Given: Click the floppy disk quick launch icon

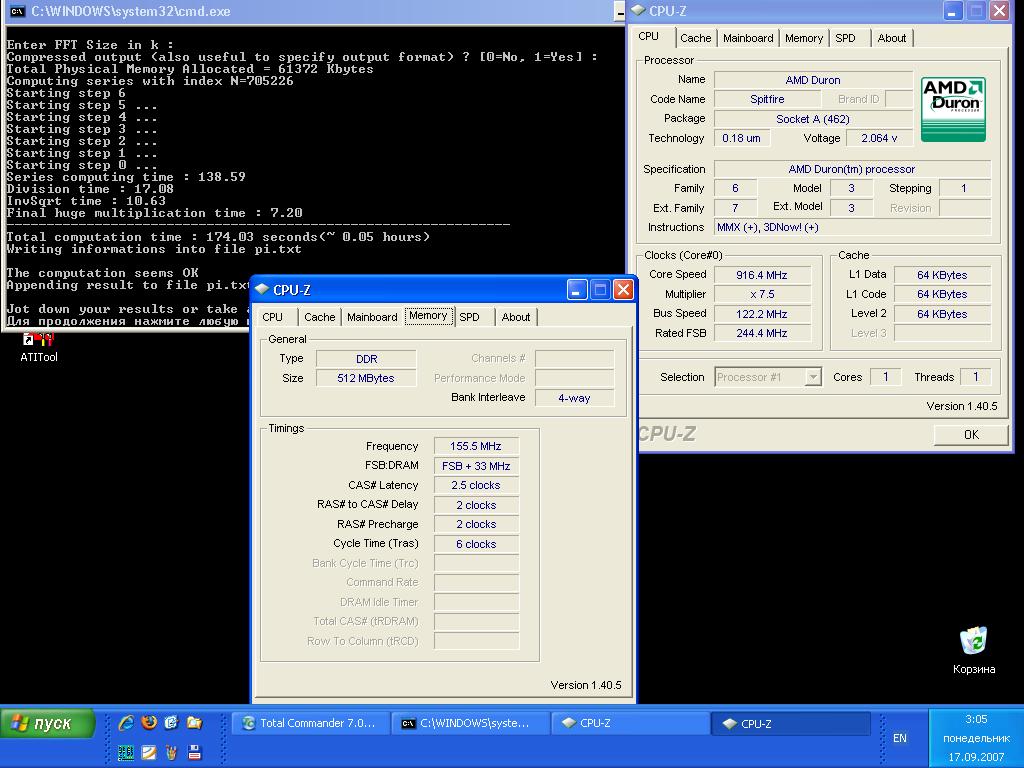Looking at the screenshot, I should (x=194, y=752).
